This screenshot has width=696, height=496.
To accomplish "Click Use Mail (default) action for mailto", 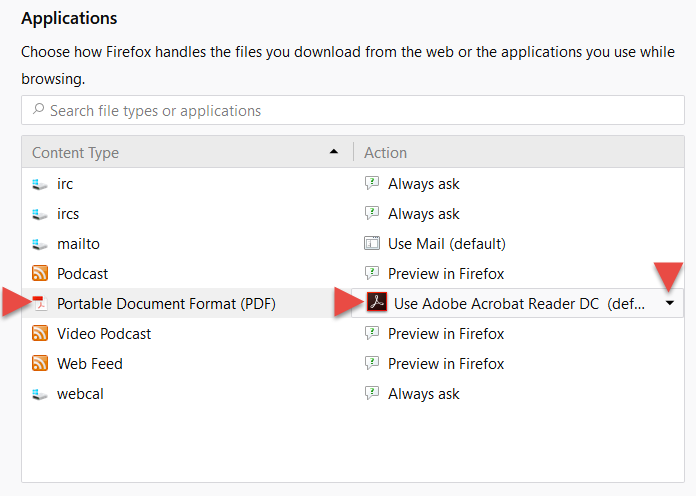I will (x=447, y=244).
